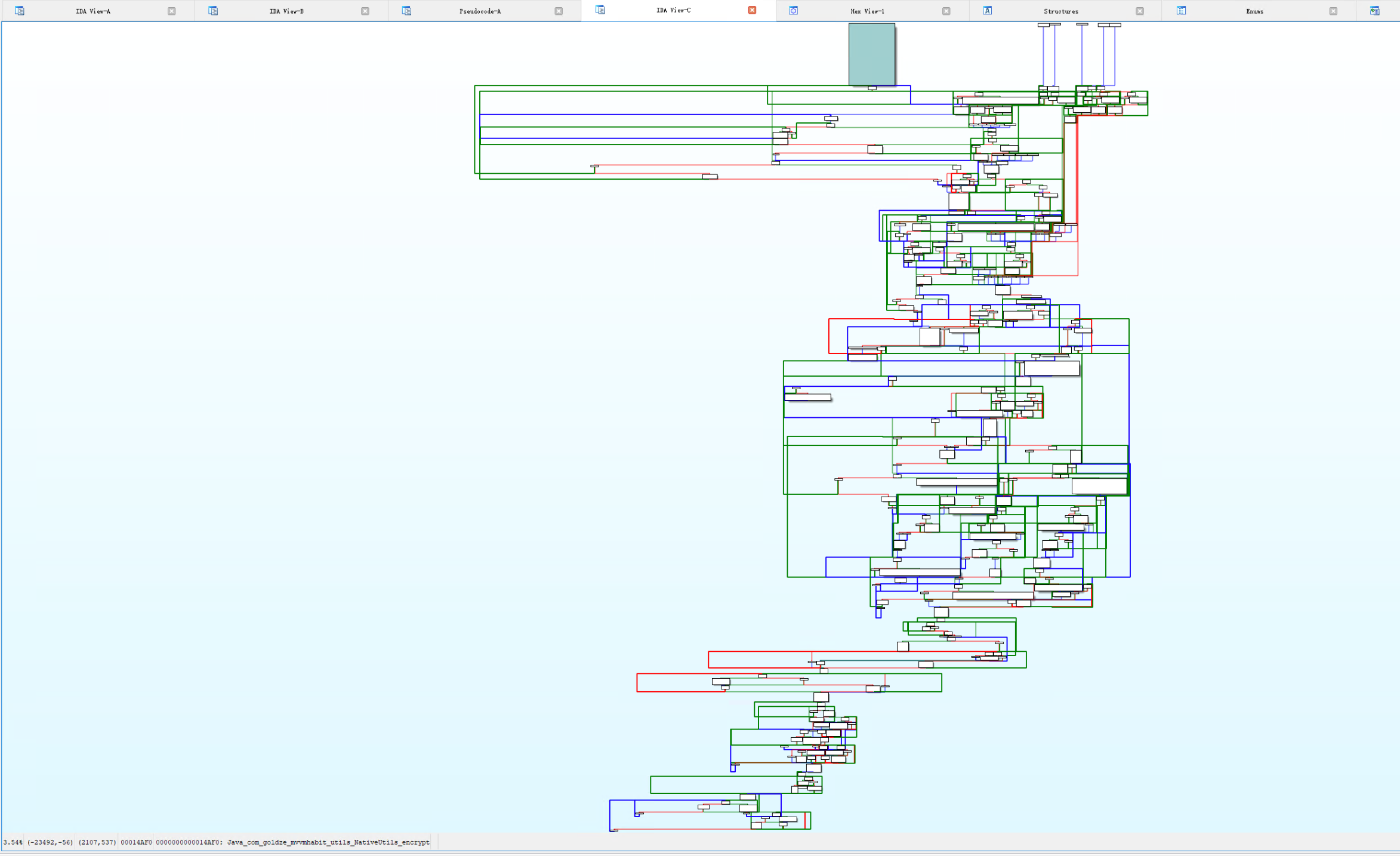Click the IDA View-C tab icon

[600, 10]
